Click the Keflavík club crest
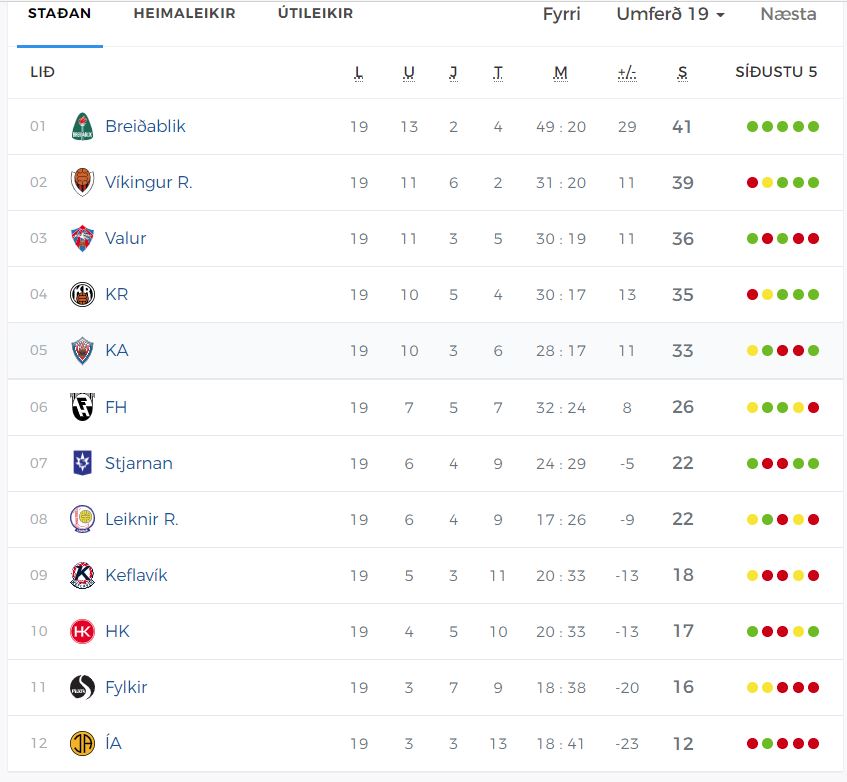 (x=82, y=576)
